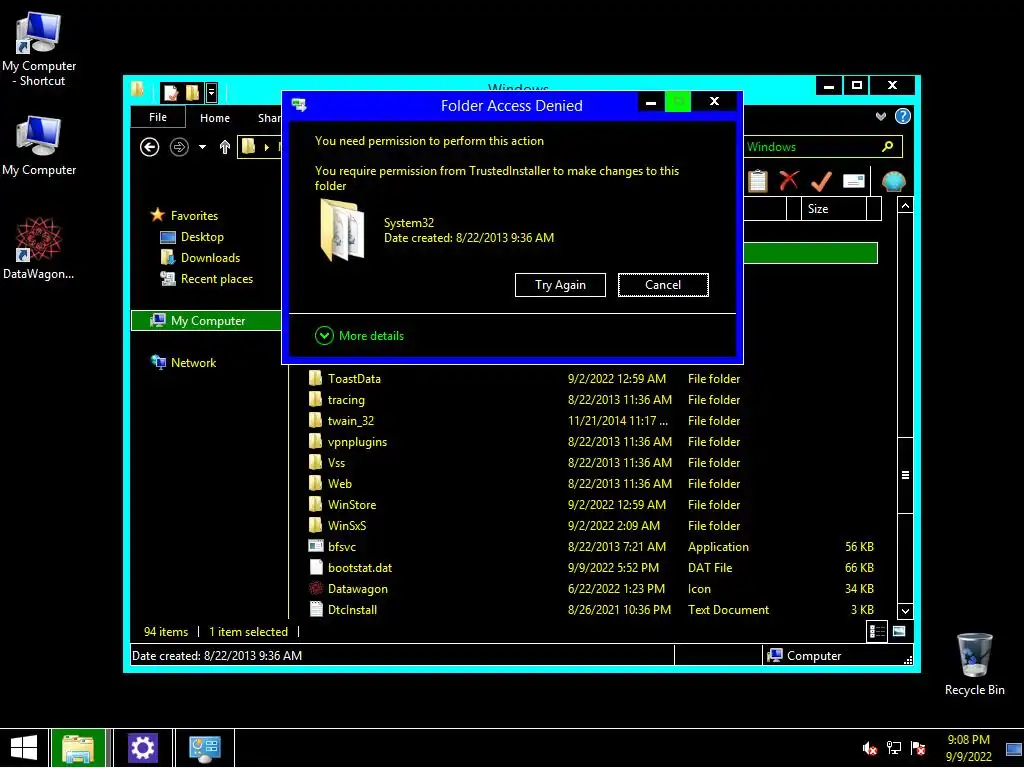Click the address bar folder icon
The width and height of the screenshot is (1024, 768).
click(x=248, y=146)
